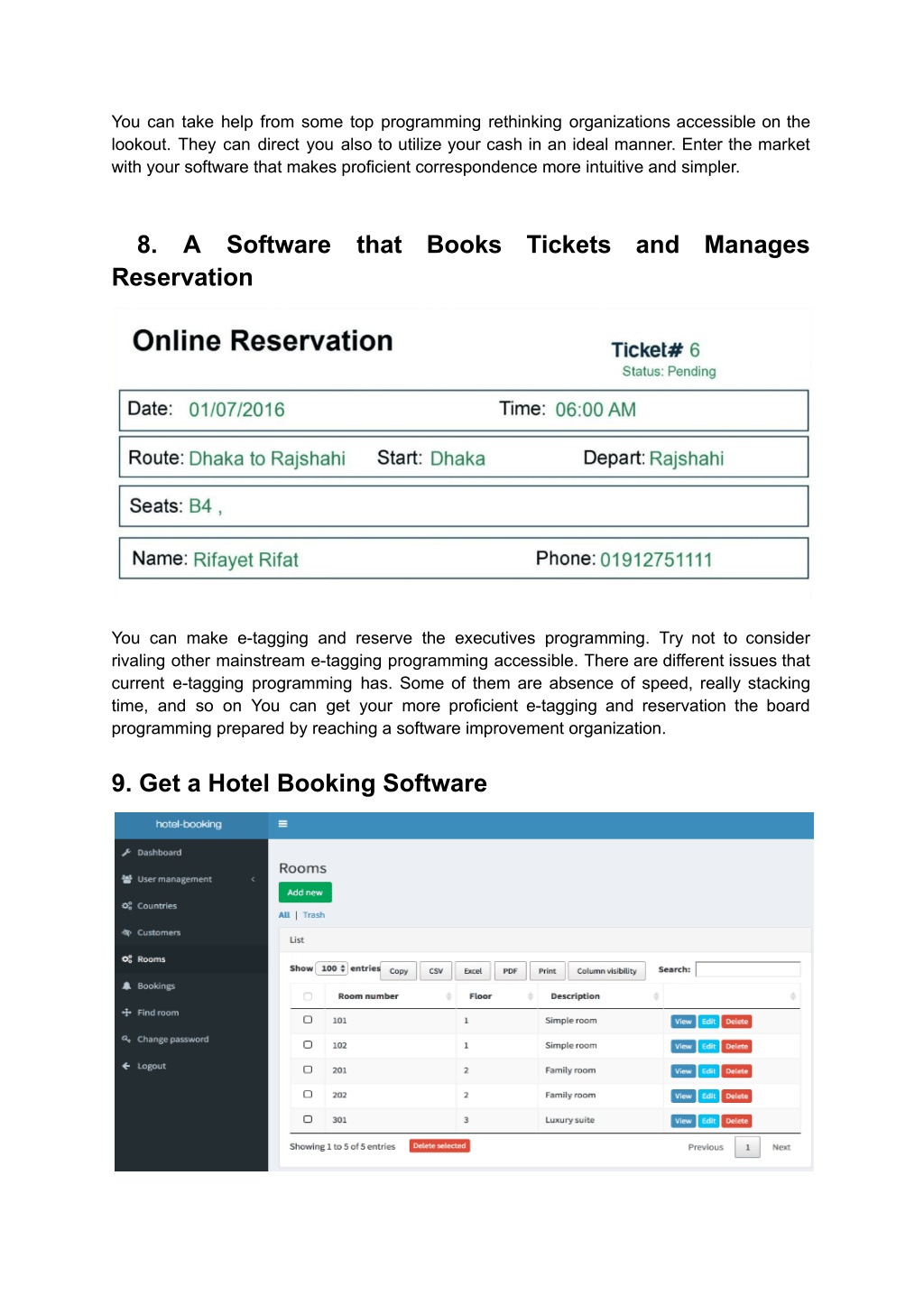Click the User management people icon
The image size is (924, 1305).
(x=126, y=879)
